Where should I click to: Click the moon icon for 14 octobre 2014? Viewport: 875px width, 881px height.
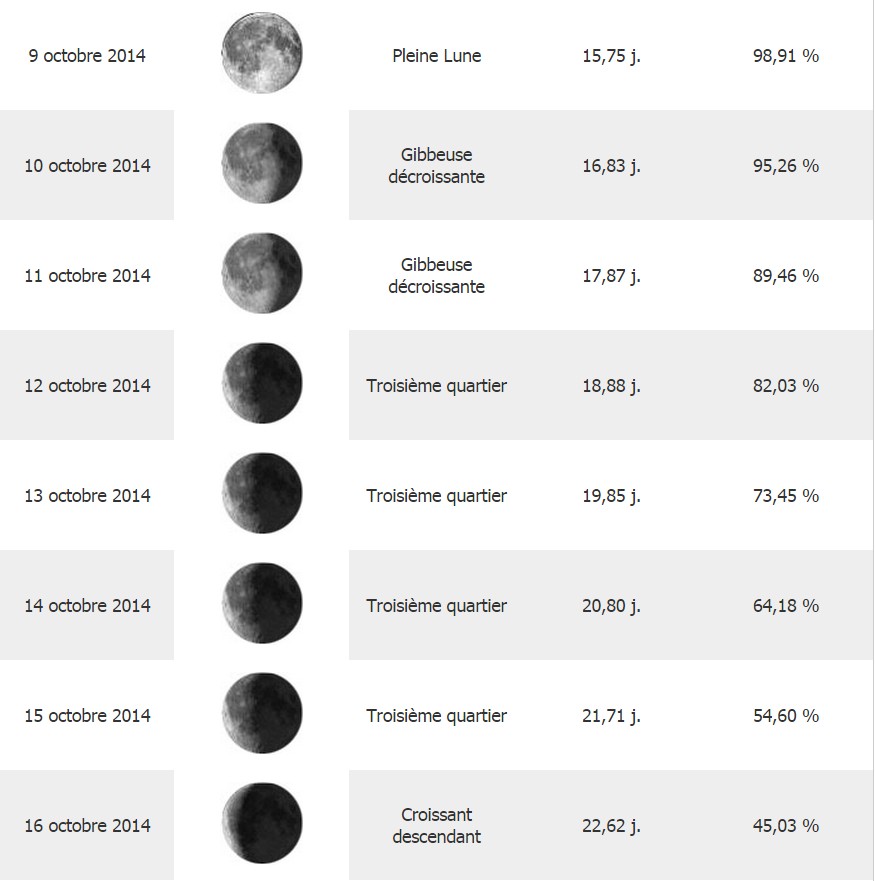262,603
